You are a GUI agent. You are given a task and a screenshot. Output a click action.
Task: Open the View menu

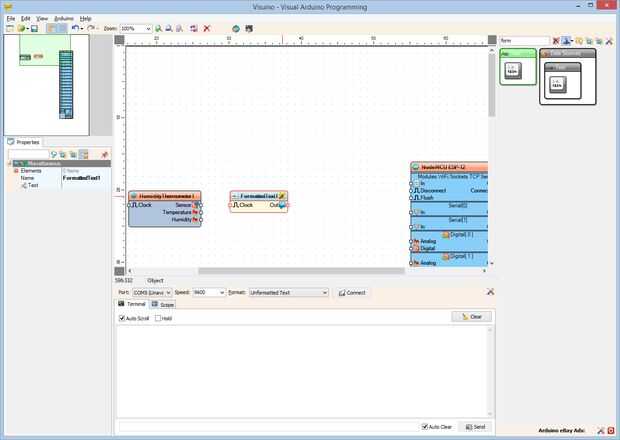[x=42, y=19]
